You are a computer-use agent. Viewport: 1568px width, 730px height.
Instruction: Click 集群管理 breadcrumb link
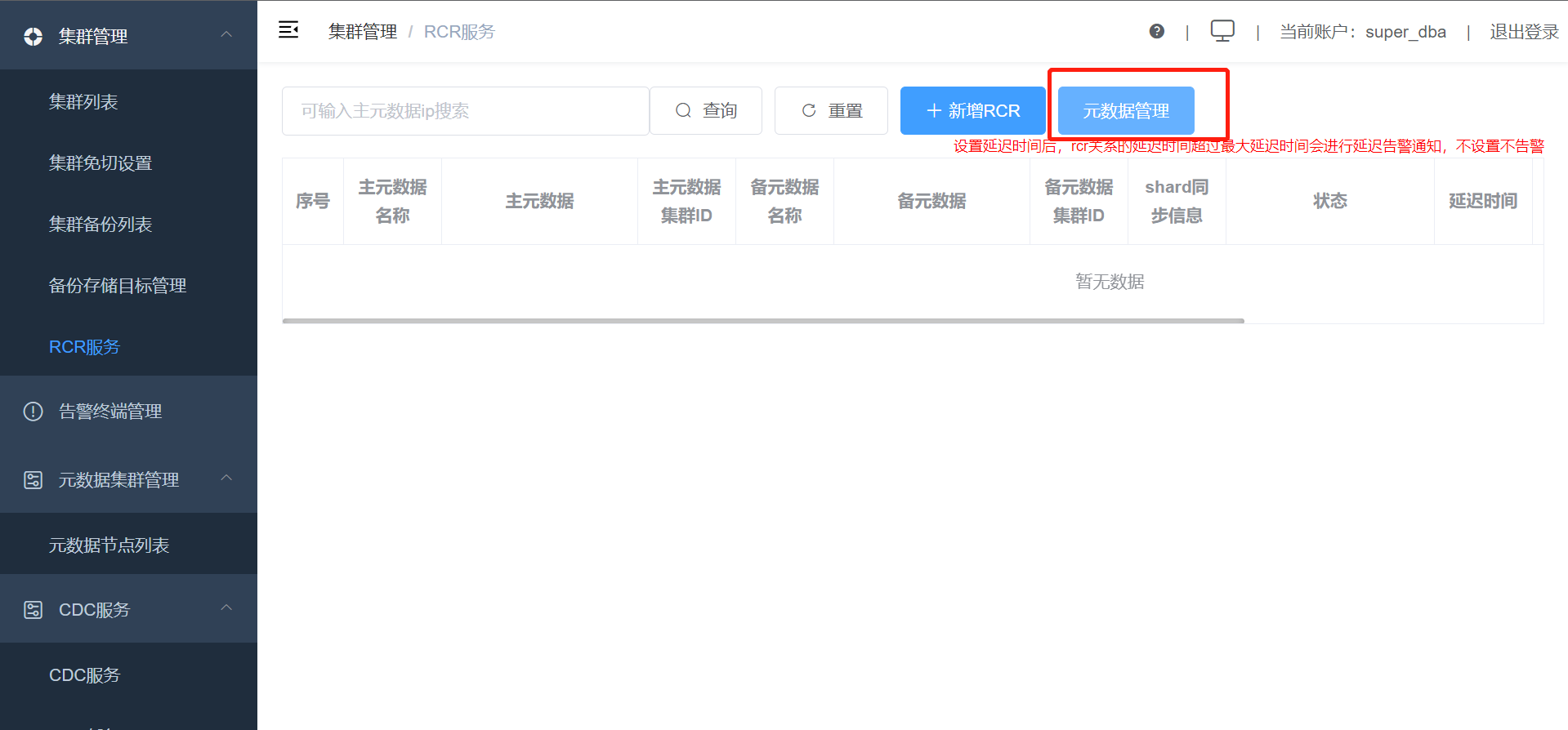[363, 32]
